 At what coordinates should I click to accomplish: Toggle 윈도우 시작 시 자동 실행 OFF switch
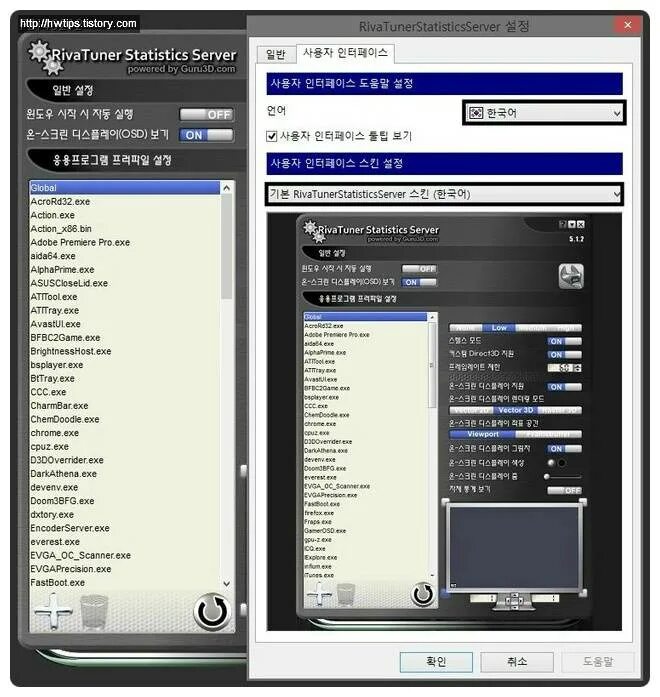click(207, 115)
